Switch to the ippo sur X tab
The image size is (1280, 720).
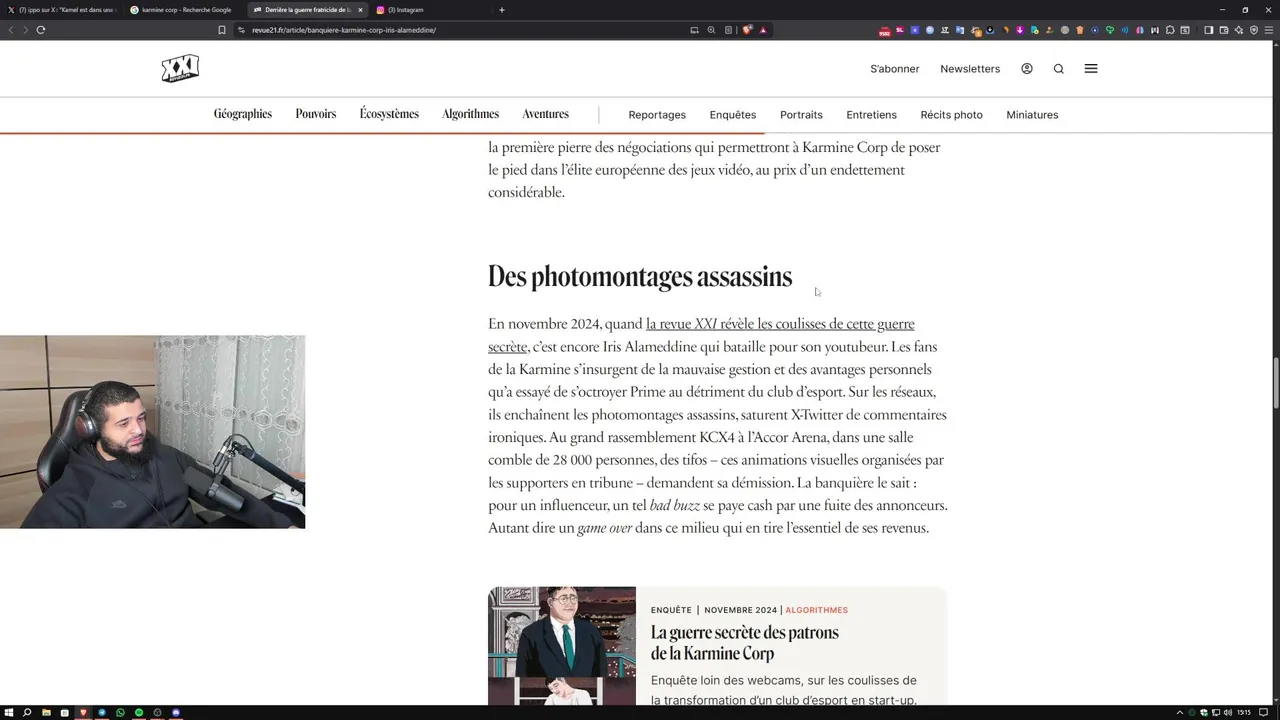point(63,10)
